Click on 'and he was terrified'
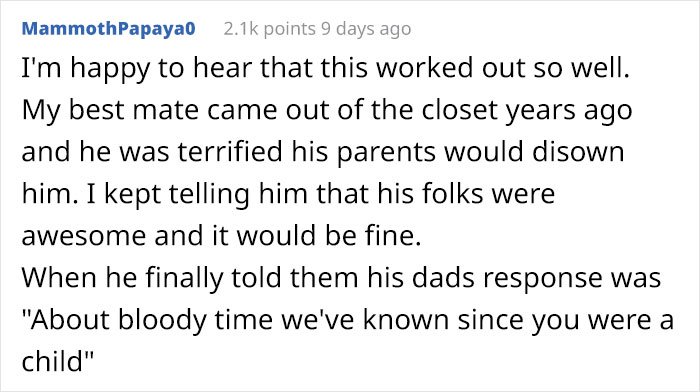 coord(152,151)
